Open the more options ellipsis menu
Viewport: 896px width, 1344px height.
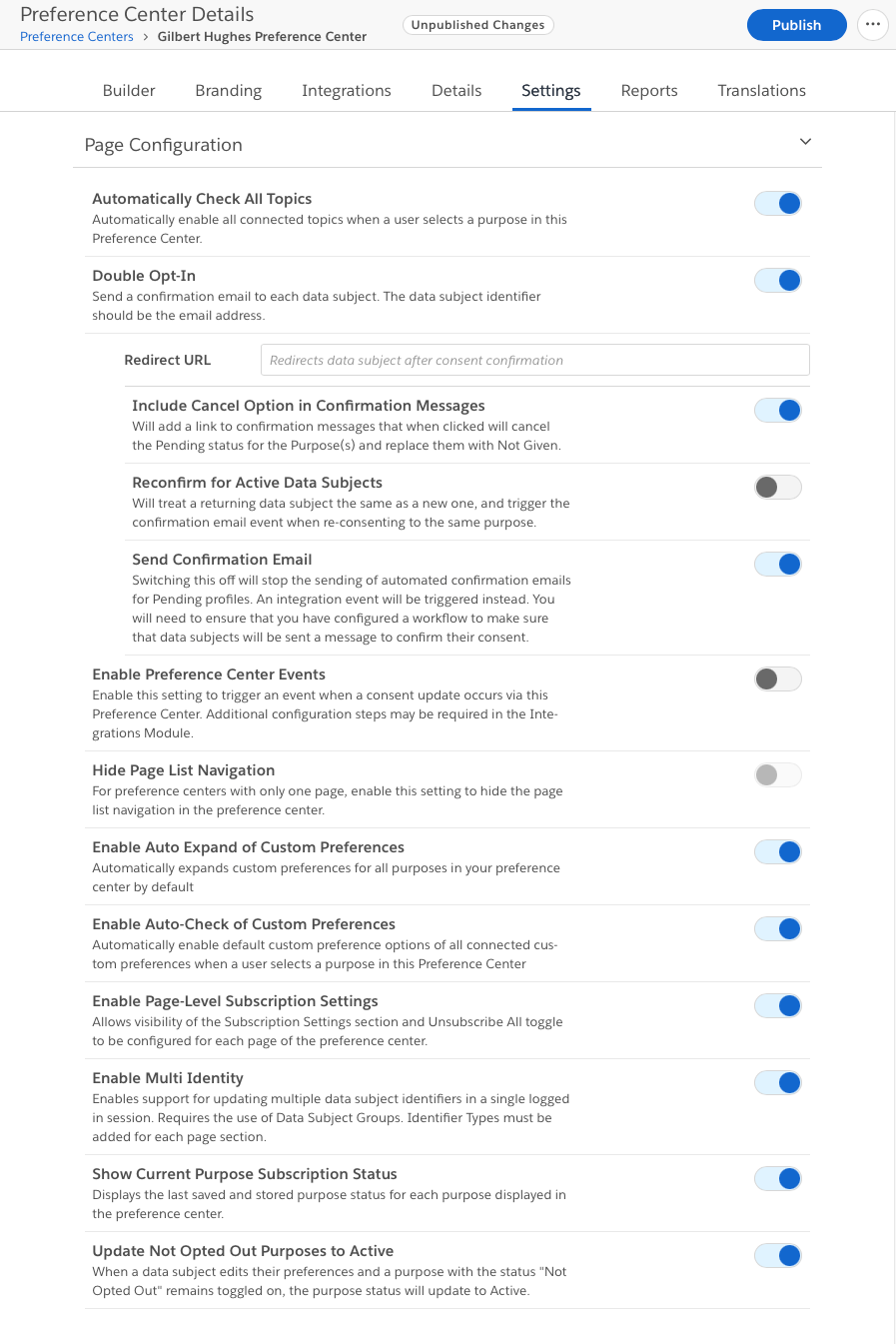[x=872, y=25]
